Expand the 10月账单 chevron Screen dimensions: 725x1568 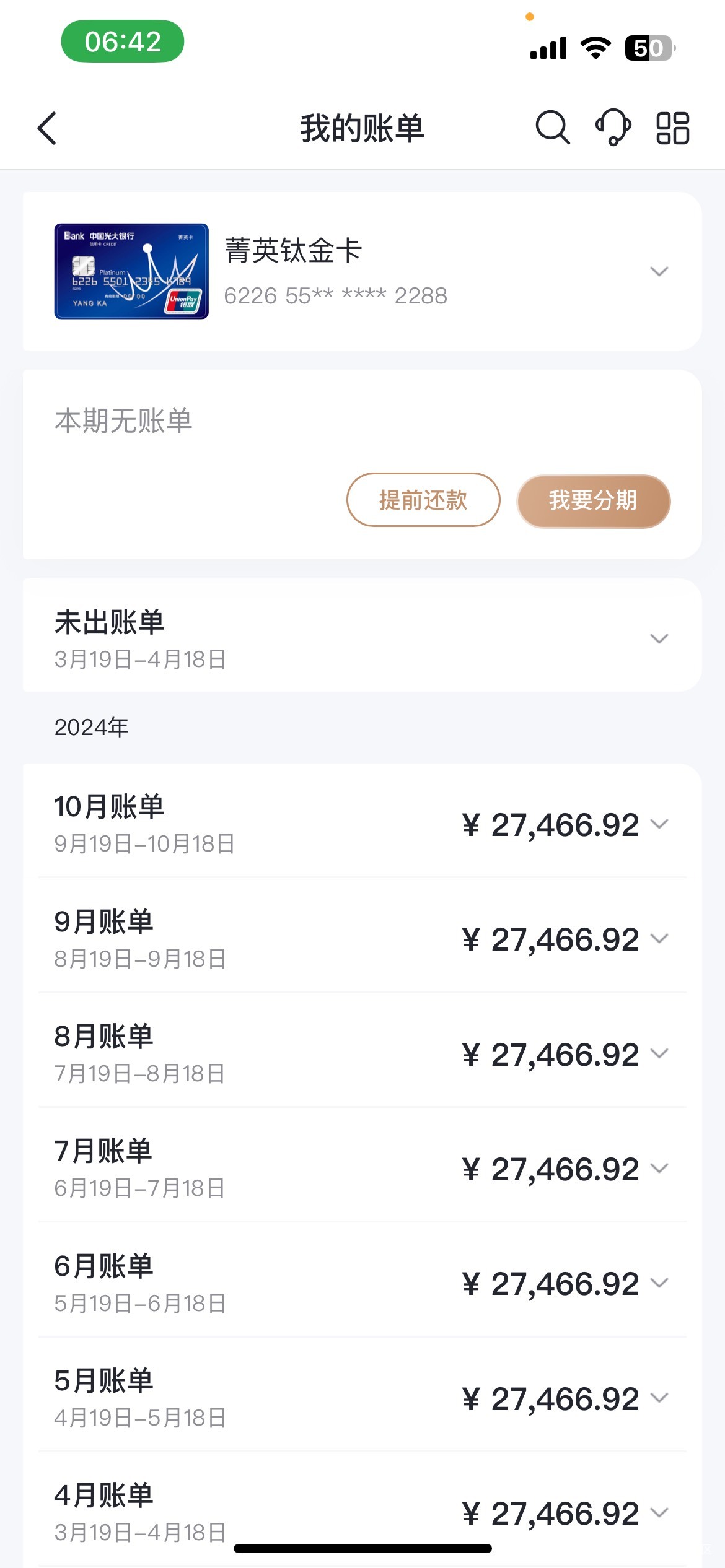pyautogui.click(x=659, y=824)
